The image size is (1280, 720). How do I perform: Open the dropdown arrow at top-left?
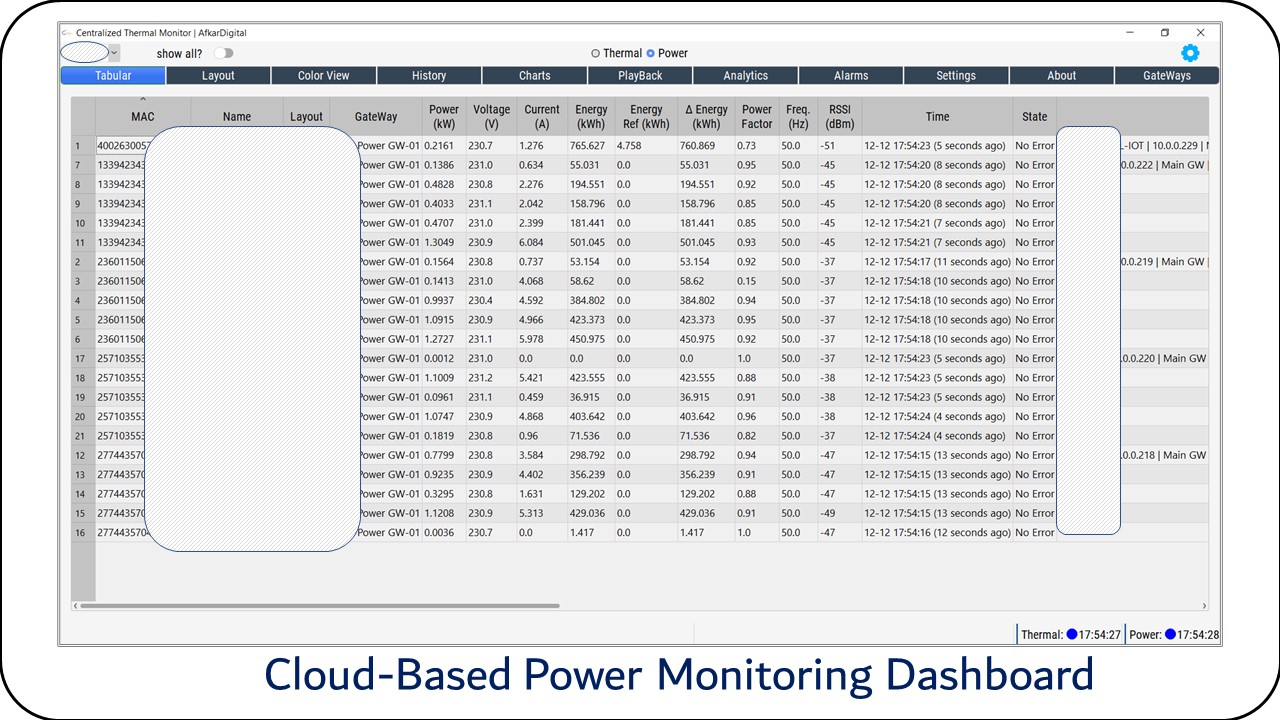(x=114, y=53)
